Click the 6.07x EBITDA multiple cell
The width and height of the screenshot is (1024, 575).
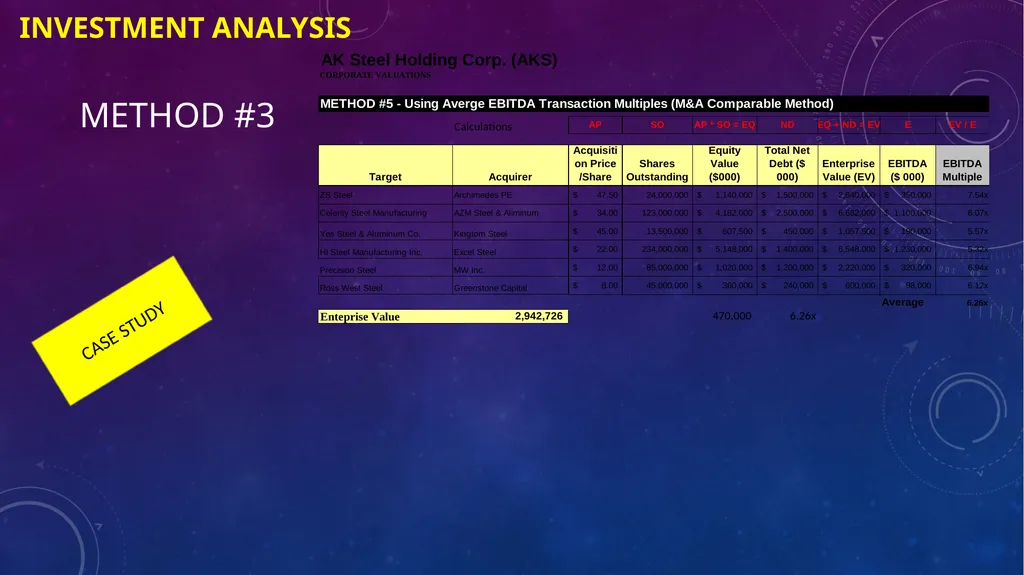pyautogui.click(x=962, y=213)
